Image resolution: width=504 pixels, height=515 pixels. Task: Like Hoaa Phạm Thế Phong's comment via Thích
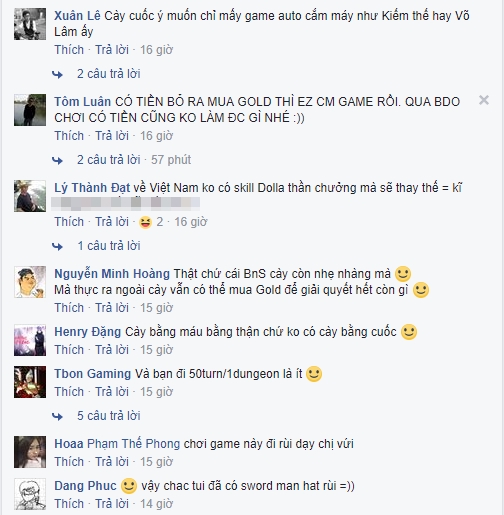(69, 462)
